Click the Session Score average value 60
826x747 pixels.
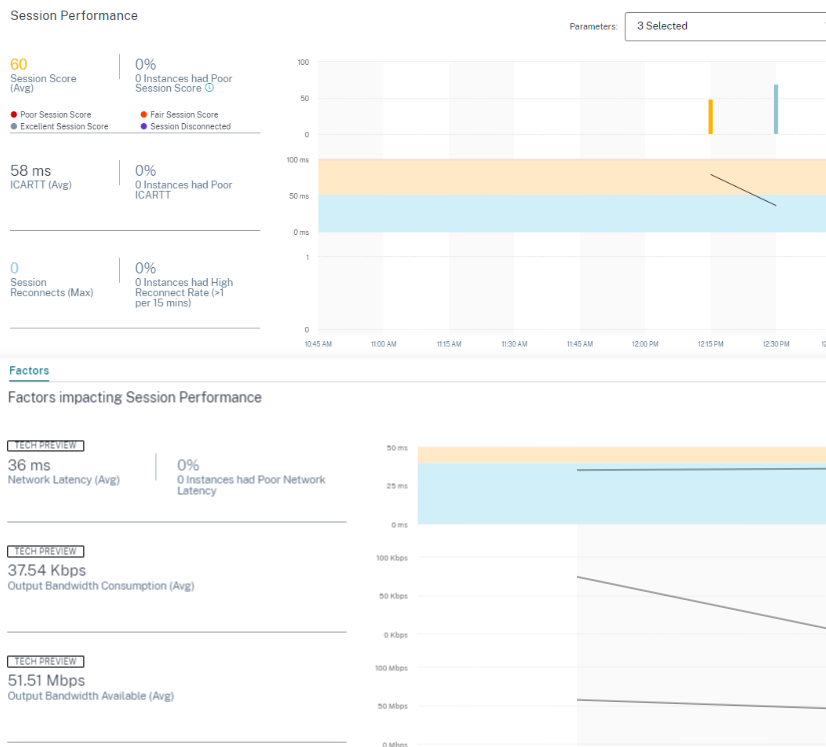(19, 64)
